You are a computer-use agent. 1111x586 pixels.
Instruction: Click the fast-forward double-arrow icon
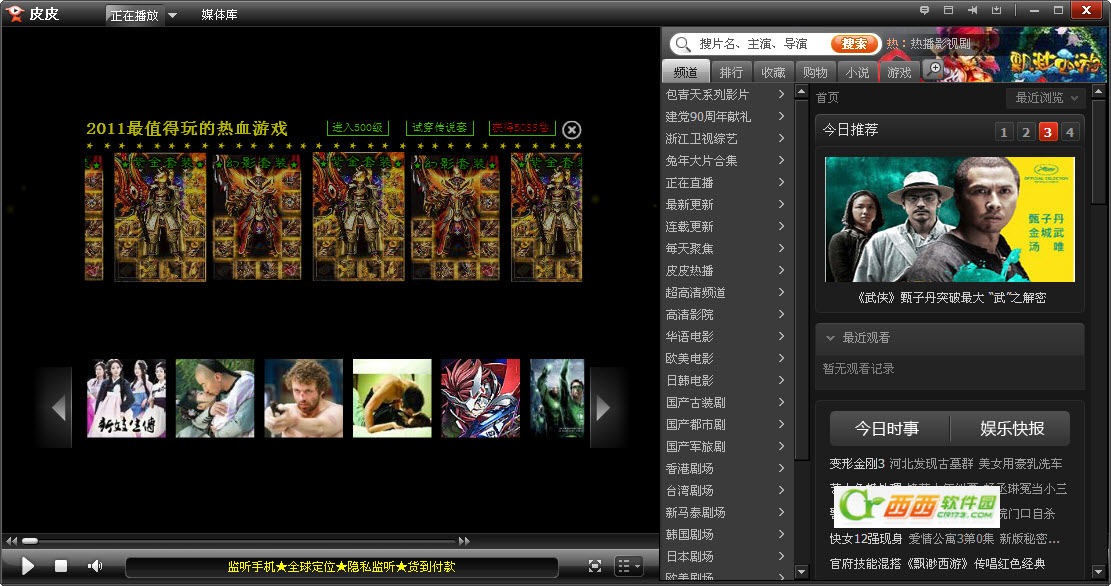click(464, 541)
